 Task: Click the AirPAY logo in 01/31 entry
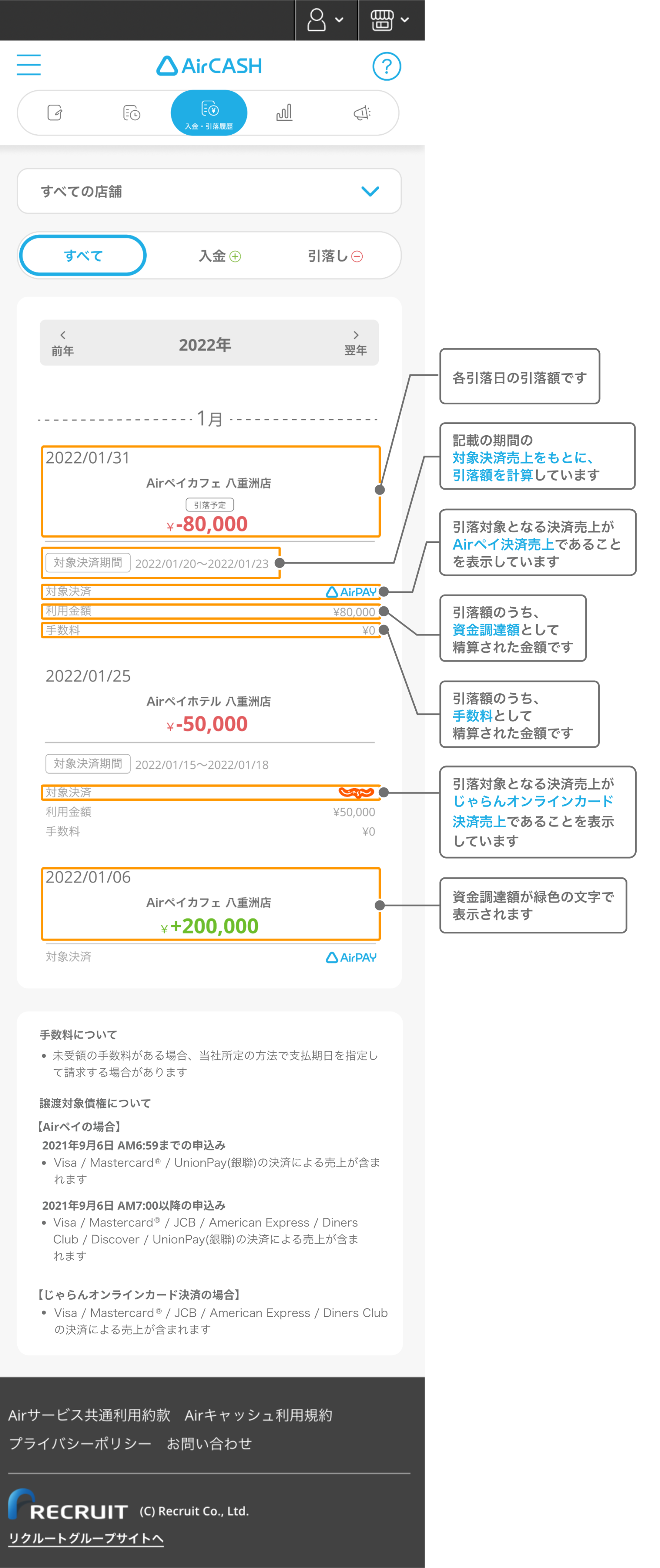point(351,592)
